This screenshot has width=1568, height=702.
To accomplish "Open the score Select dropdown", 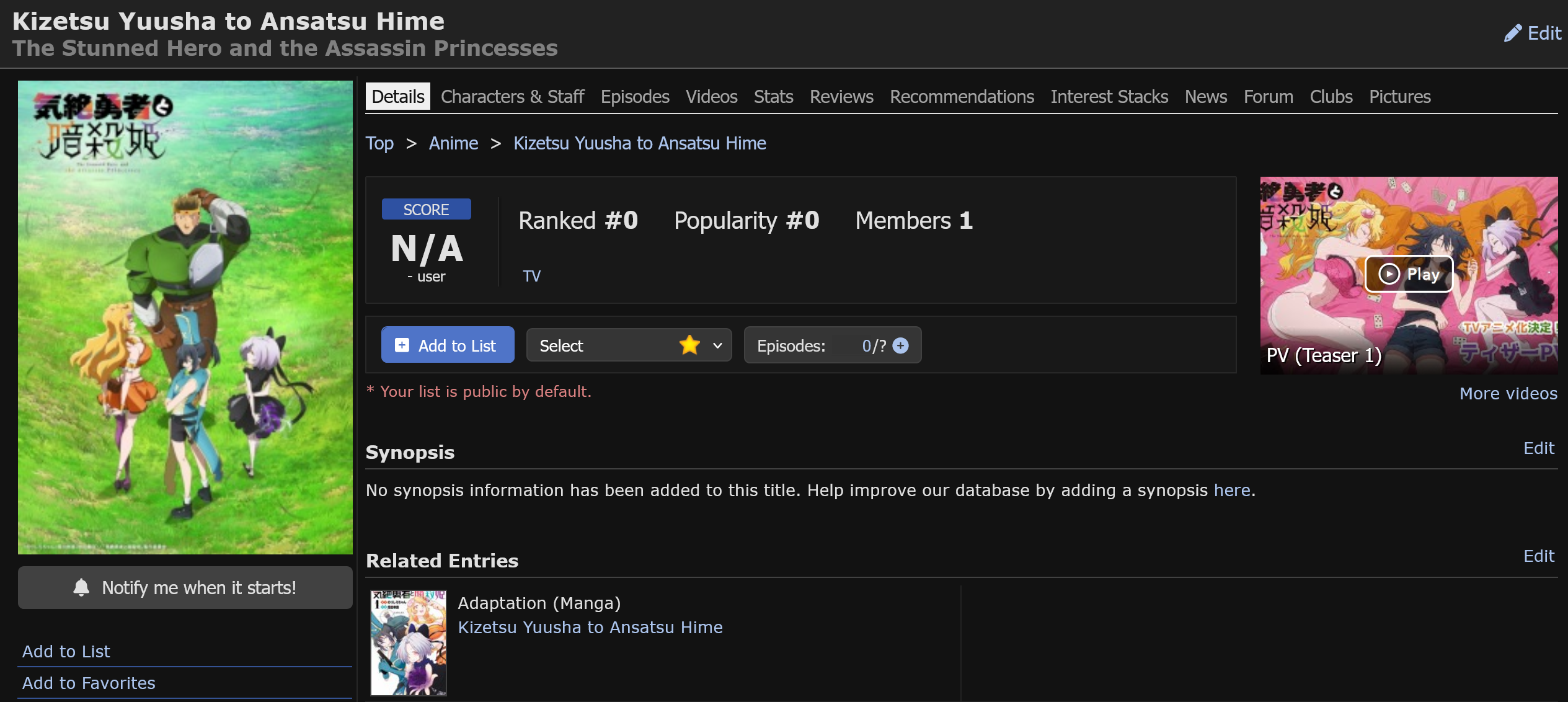I will coord(628,345).
